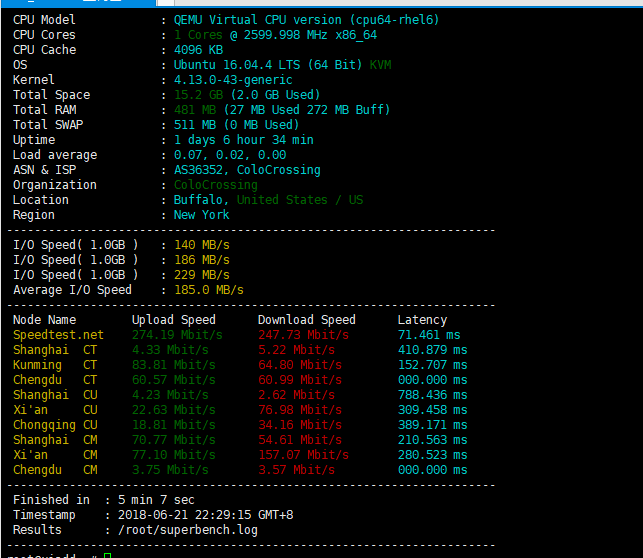
Task: Click Chengdu CM download 3.57 Mbit/s
Action: point(296,470)
